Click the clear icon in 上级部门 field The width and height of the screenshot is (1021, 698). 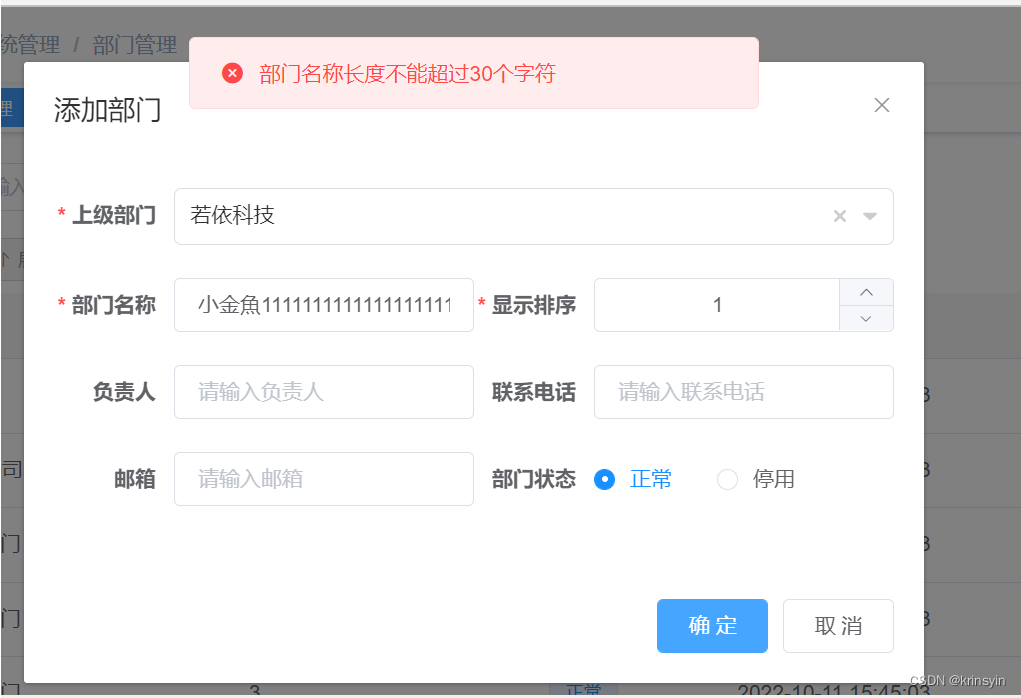pos(840,215)
